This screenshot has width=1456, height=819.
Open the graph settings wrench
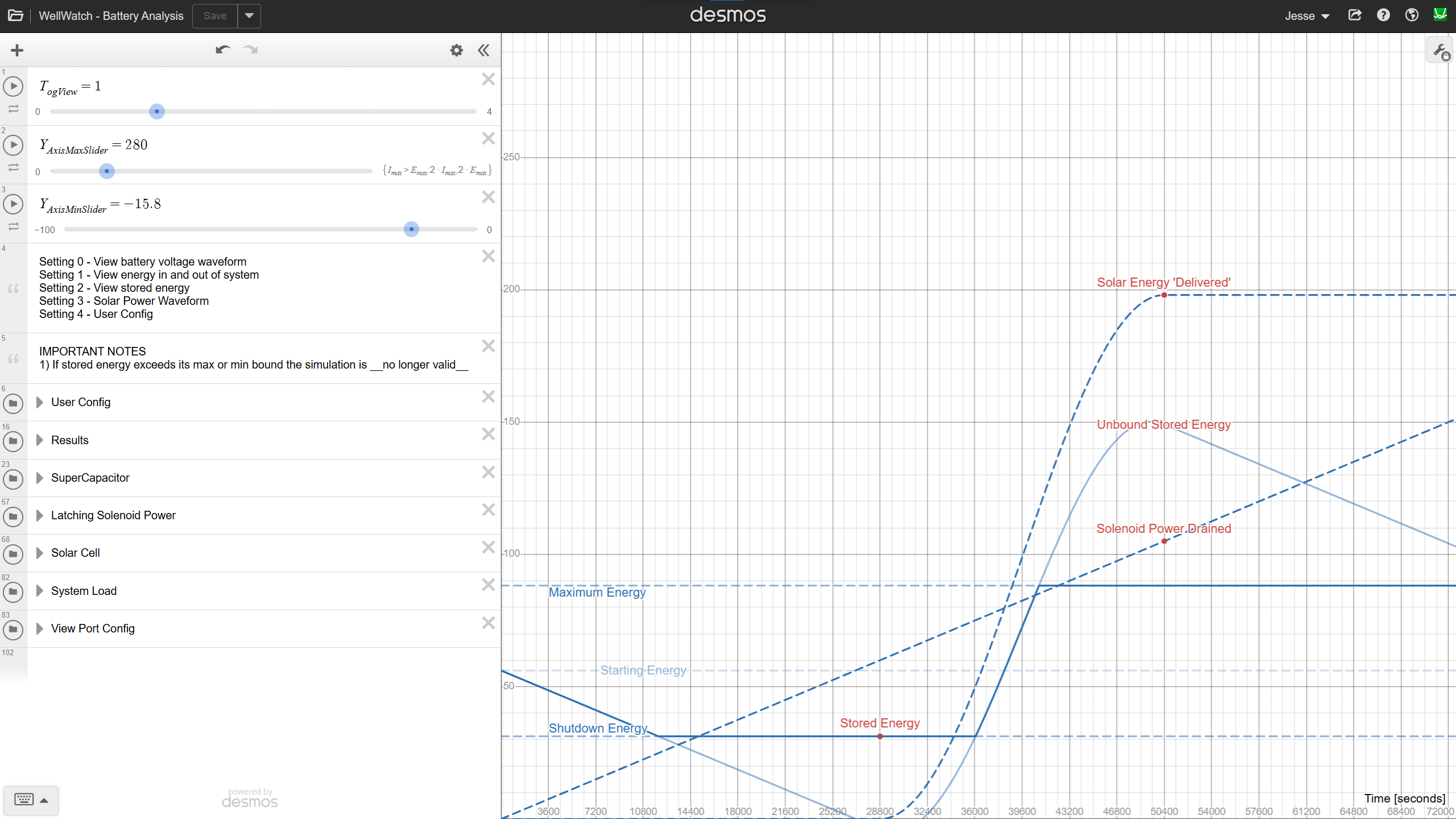tap(1441, 51)
